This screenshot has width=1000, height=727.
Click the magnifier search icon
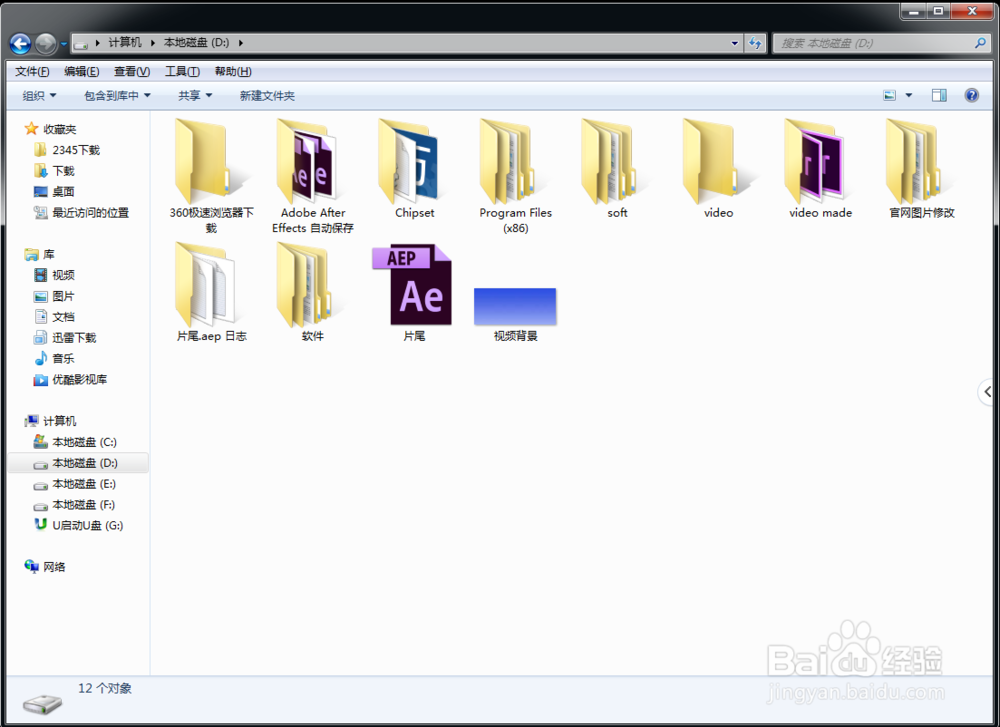(980, 43)
